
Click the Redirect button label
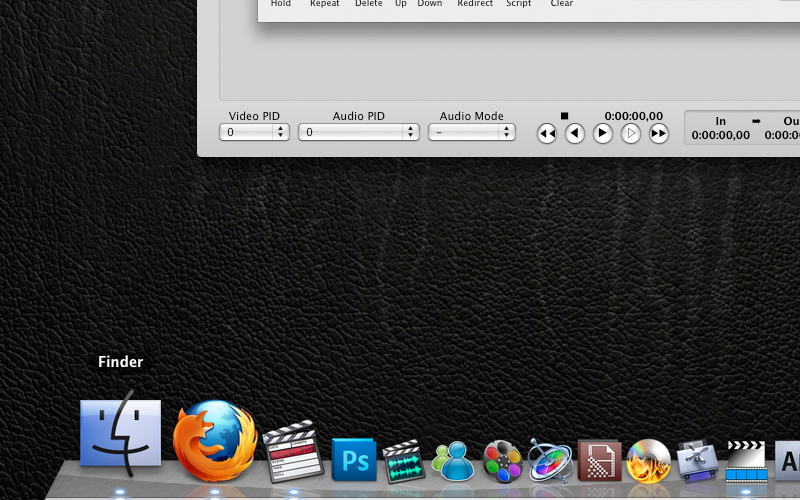[x=474, y=3]
